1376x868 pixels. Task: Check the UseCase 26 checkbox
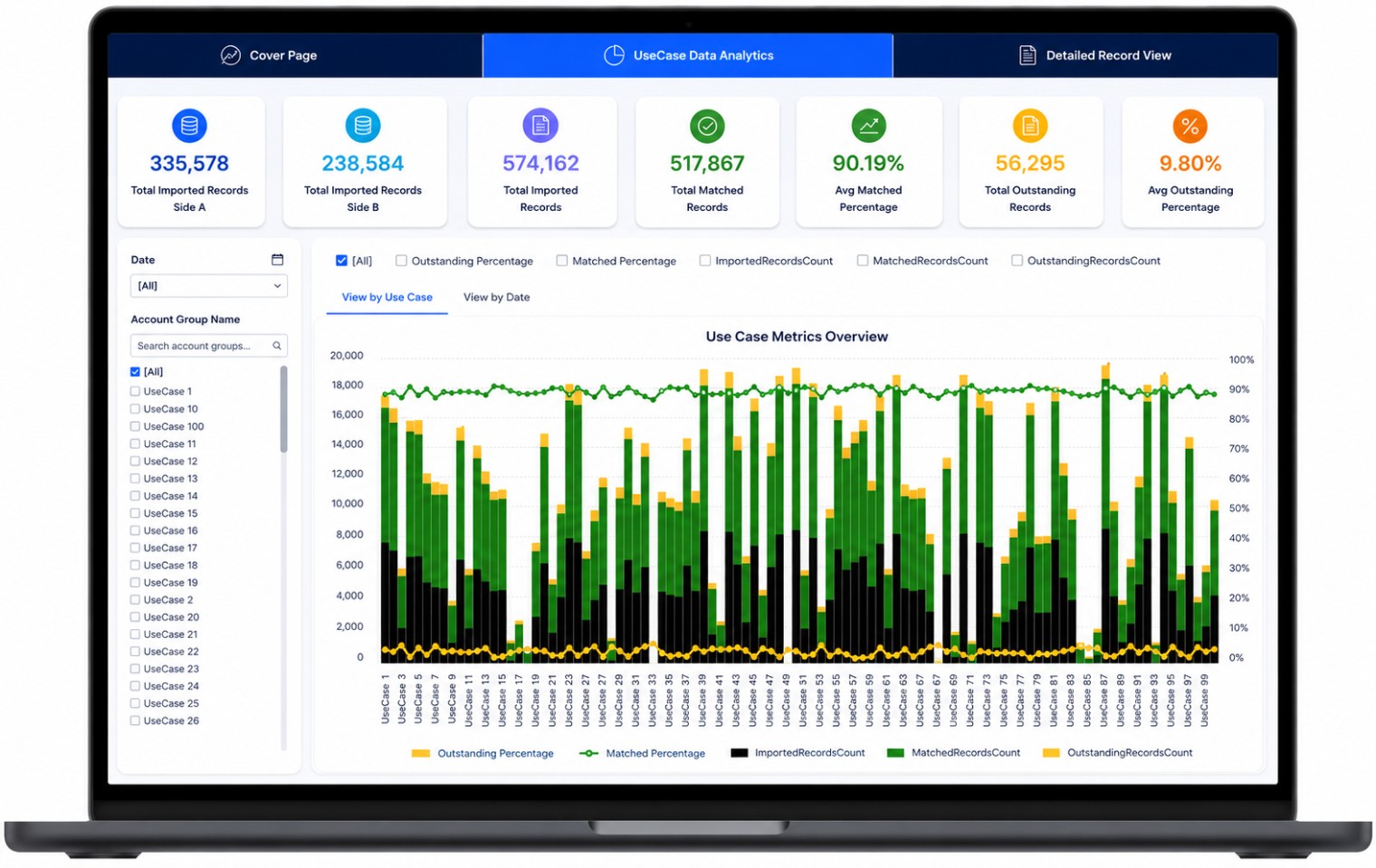pyautogui.click(x=135, y=721)
